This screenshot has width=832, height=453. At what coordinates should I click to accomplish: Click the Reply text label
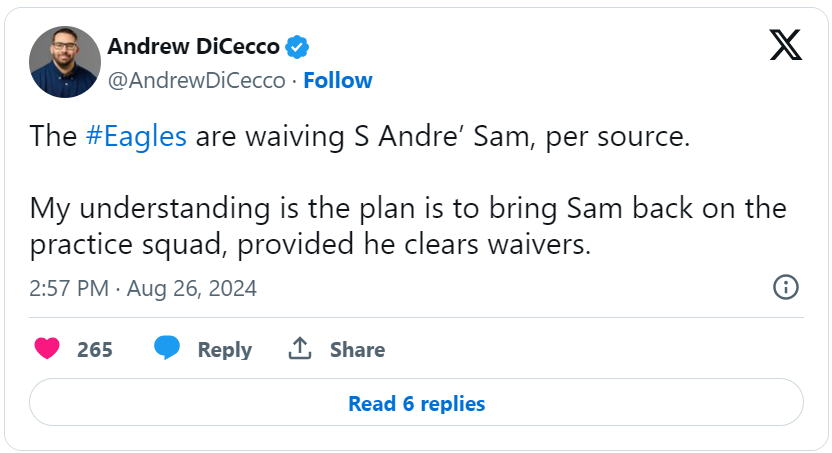[224, 350]
